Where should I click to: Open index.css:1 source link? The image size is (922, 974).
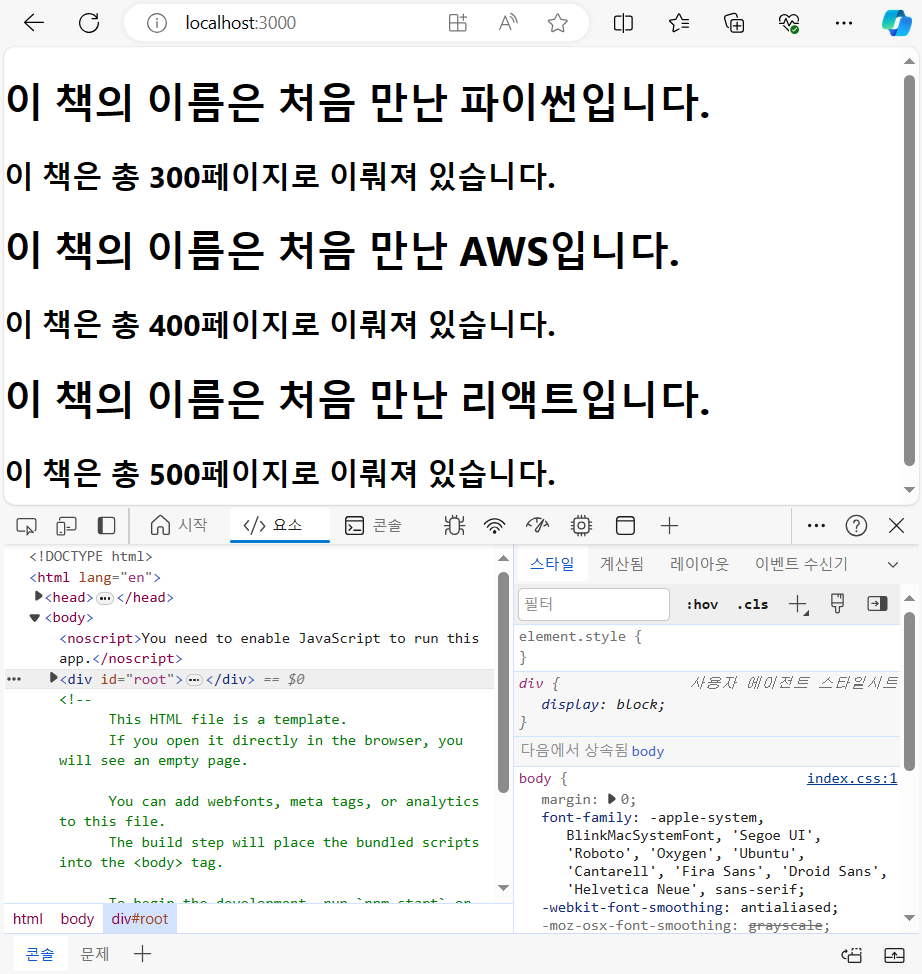(852, 778)
